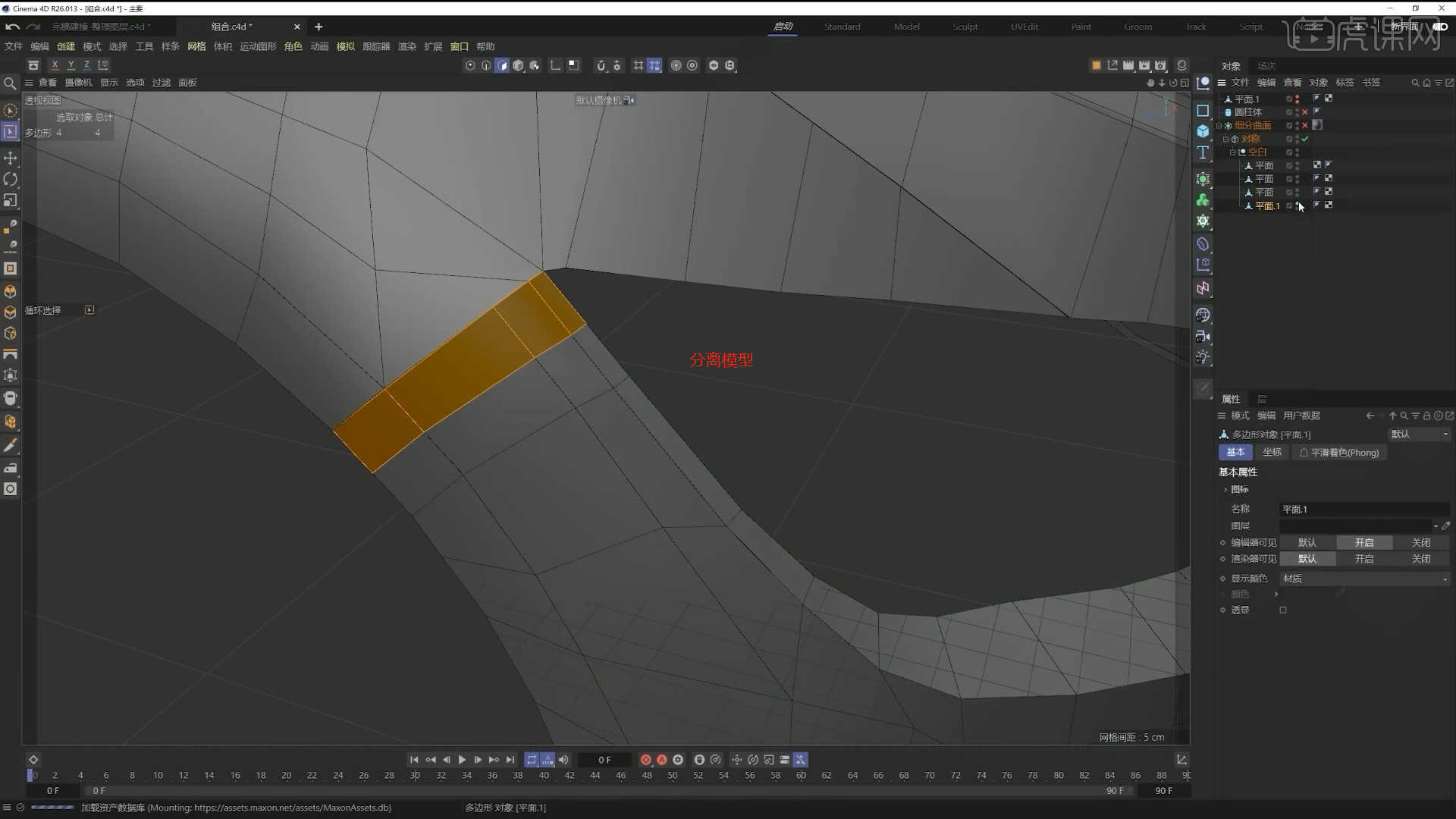
Task: Toggle 对称 object green checkmark
Action: click(1304, 140)
